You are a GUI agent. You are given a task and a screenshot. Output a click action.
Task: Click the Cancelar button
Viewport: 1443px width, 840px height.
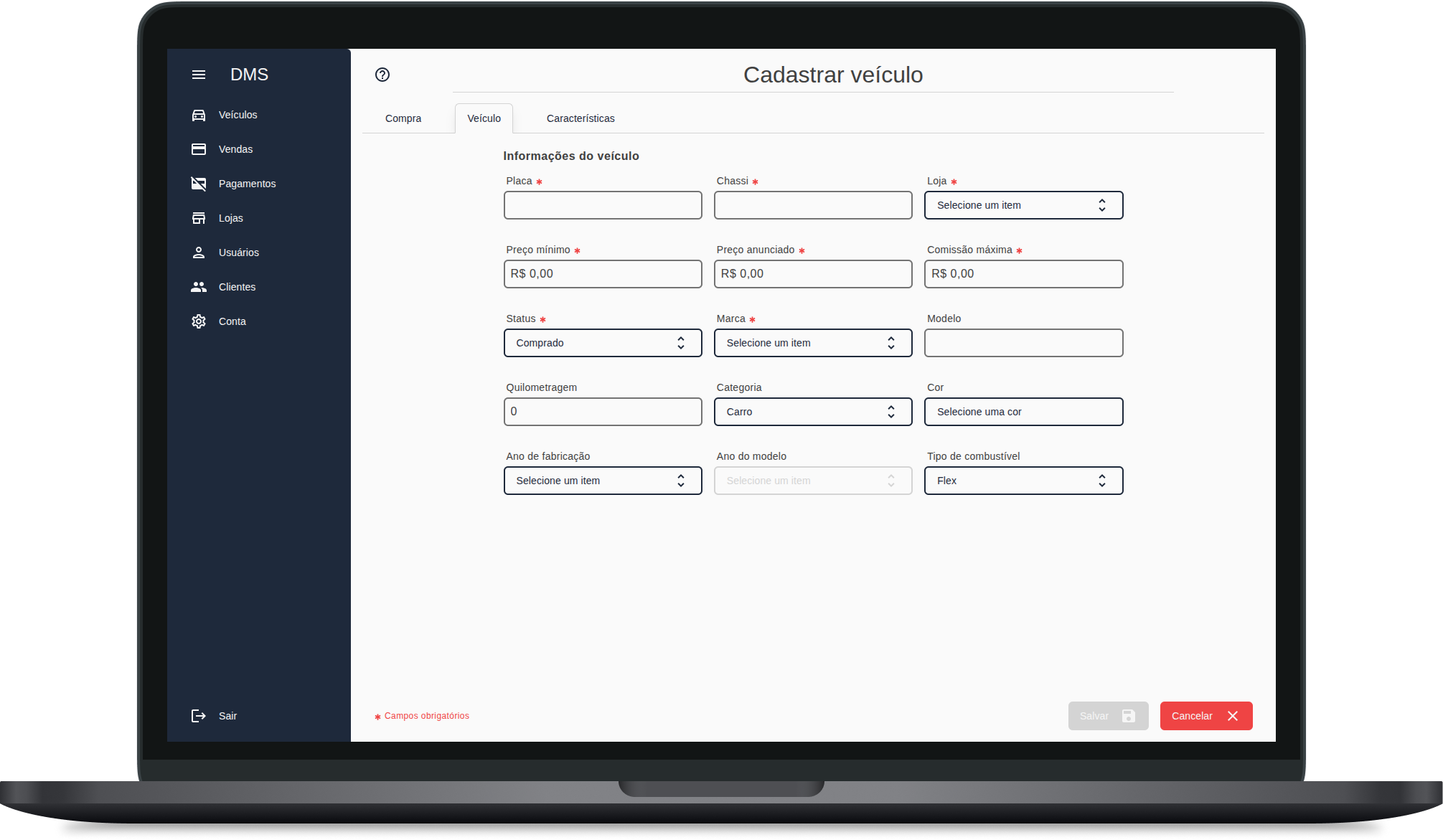1205,716
